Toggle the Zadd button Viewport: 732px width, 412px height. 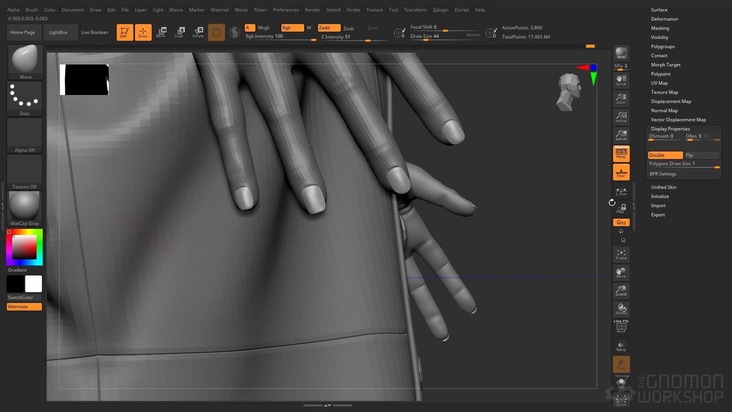coord(329,28)
